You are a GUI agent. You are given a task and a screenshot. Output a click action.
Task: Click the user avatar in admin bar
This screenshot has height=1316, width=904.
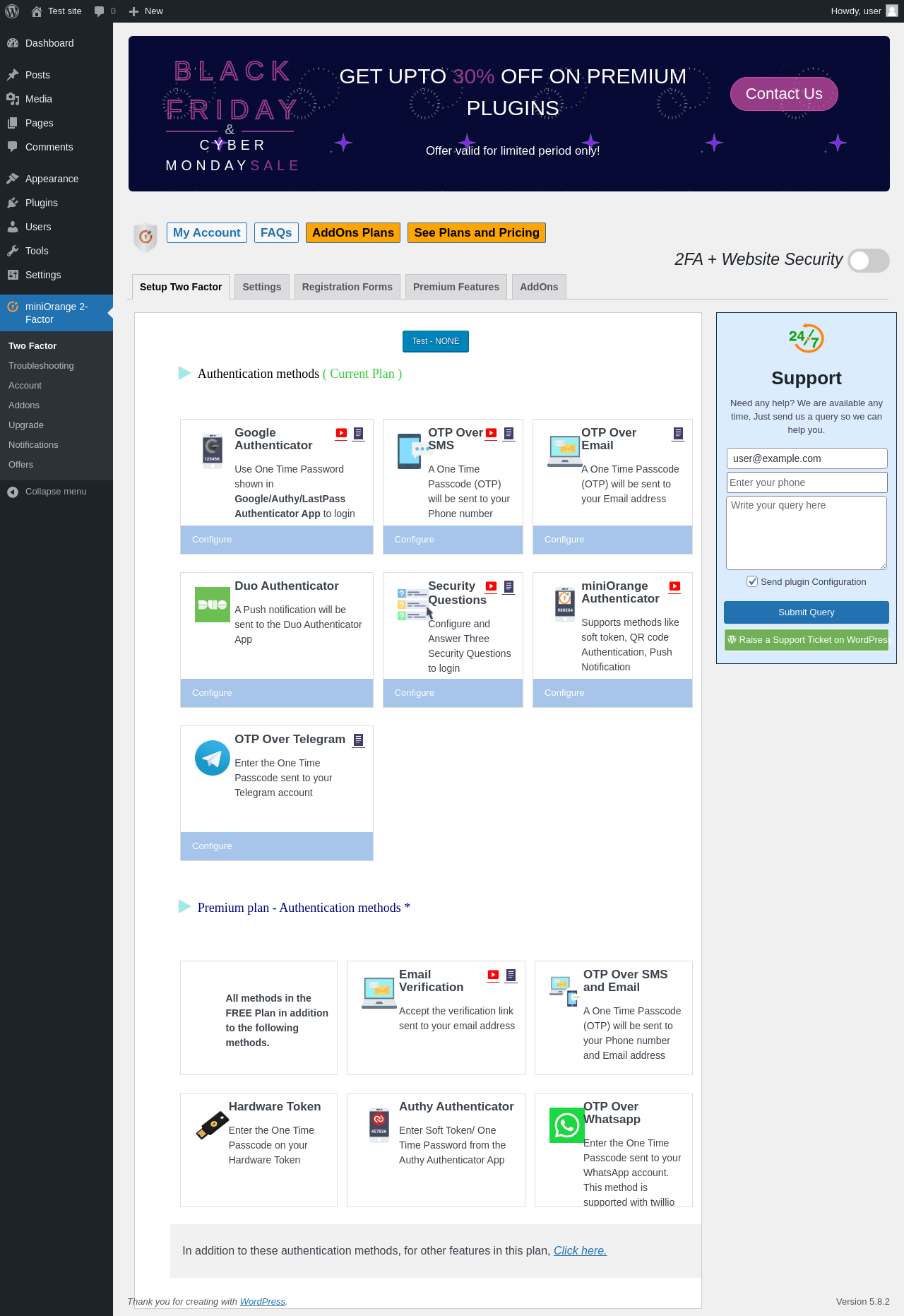[892, 11]
